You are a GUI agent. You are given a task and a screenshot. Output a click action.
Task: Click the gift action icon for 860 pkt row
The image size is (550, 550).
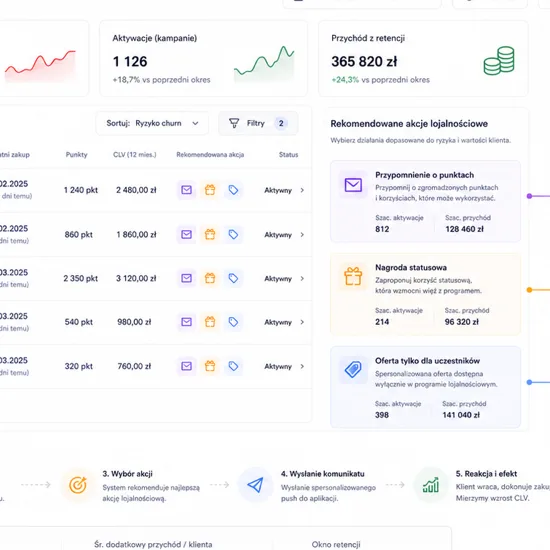210,234
